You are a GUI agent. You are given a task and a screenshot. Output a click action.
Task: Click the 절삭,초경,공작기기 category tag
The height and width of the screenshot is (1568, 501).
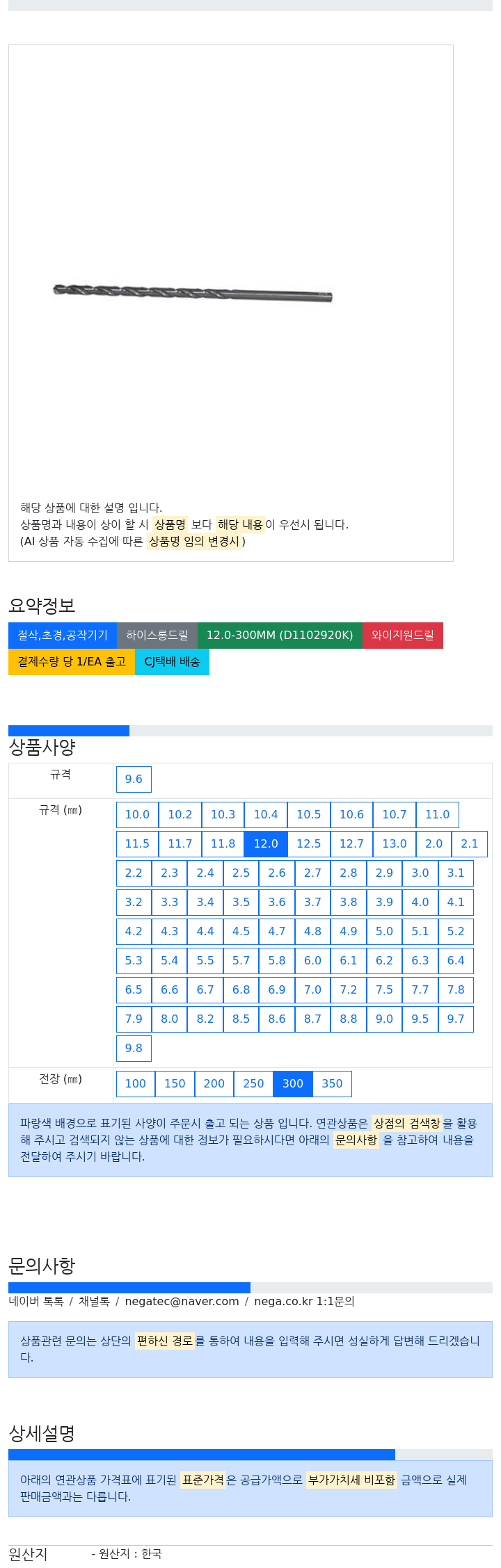pos(63,635)
